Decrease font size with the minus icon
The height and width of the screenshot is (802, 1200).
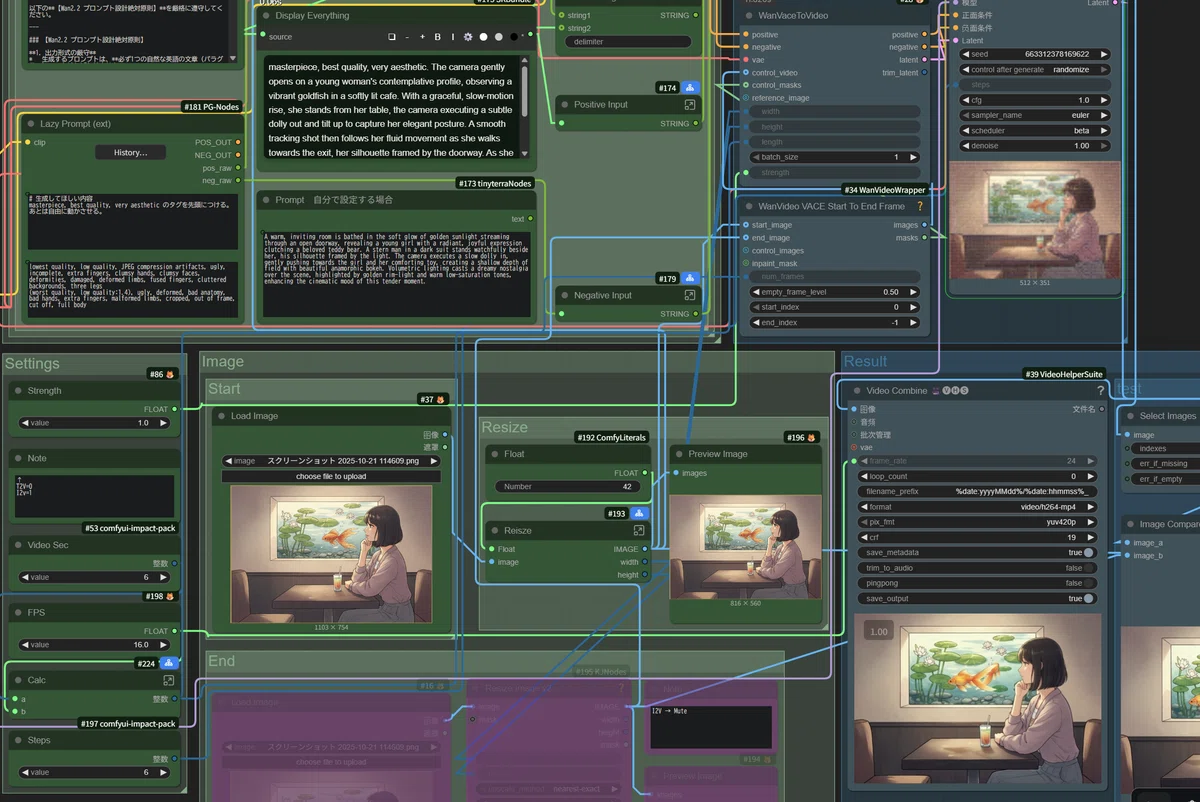(x=407, y=37)
